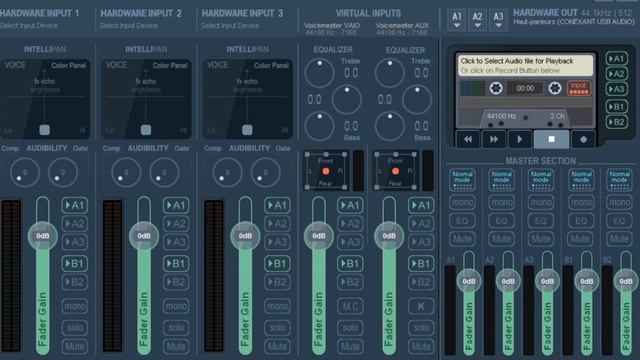This screenshot has width=640, height=360.
Task: Click the VAIO equalizer middle knob
Action: click(346, 99)
